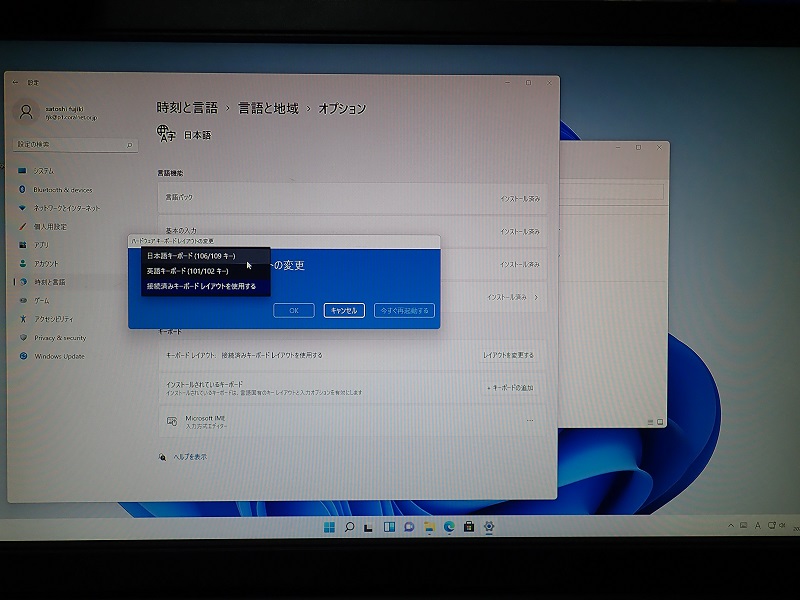Open Windows Update in the sidebar
Viewport: 800px width, 600px height.
point(59,356)
